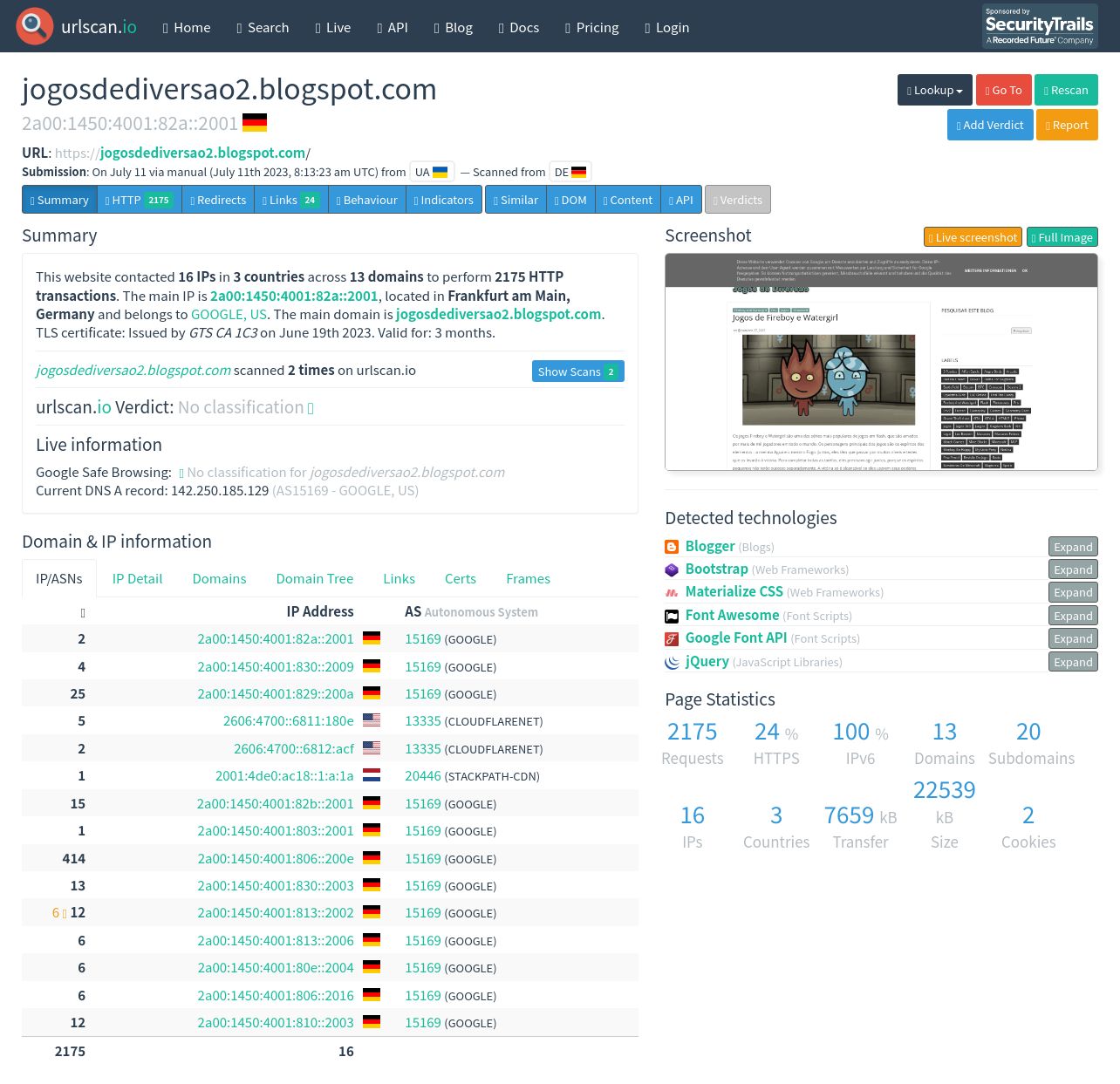Image resolution: width=1120 pixels, height=1084 pixels.
Task: Open the Live nav item
Action: pyautogui.click(x=333, y=27)
